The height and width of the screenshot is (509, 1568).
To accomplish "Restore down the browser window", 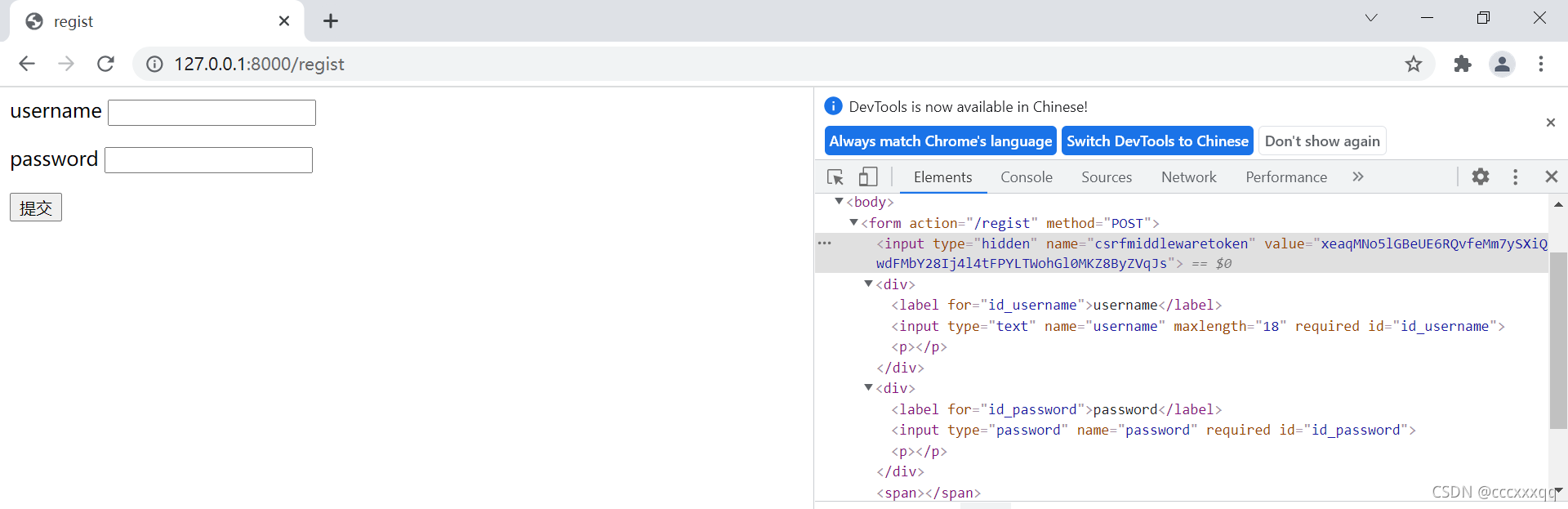I will tap(1483, 18).
